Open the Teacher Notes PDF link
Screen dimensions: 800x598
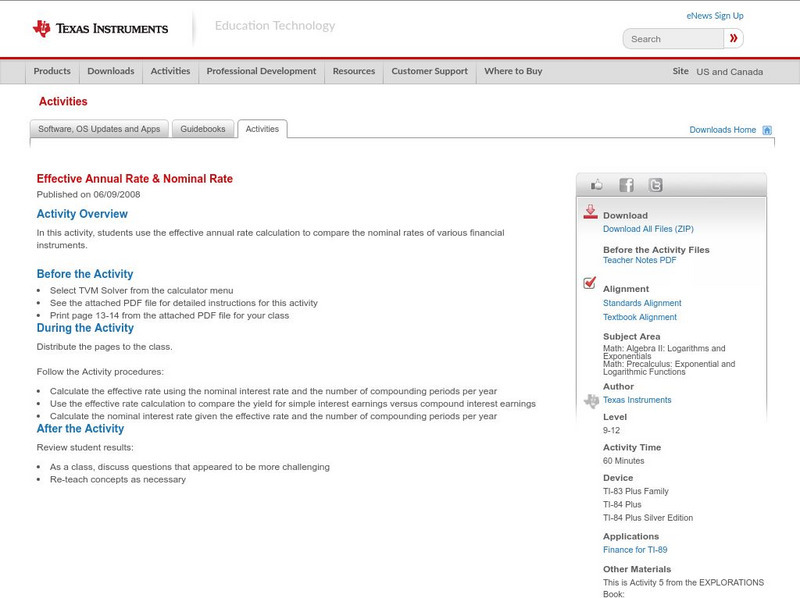click(639, 260)
